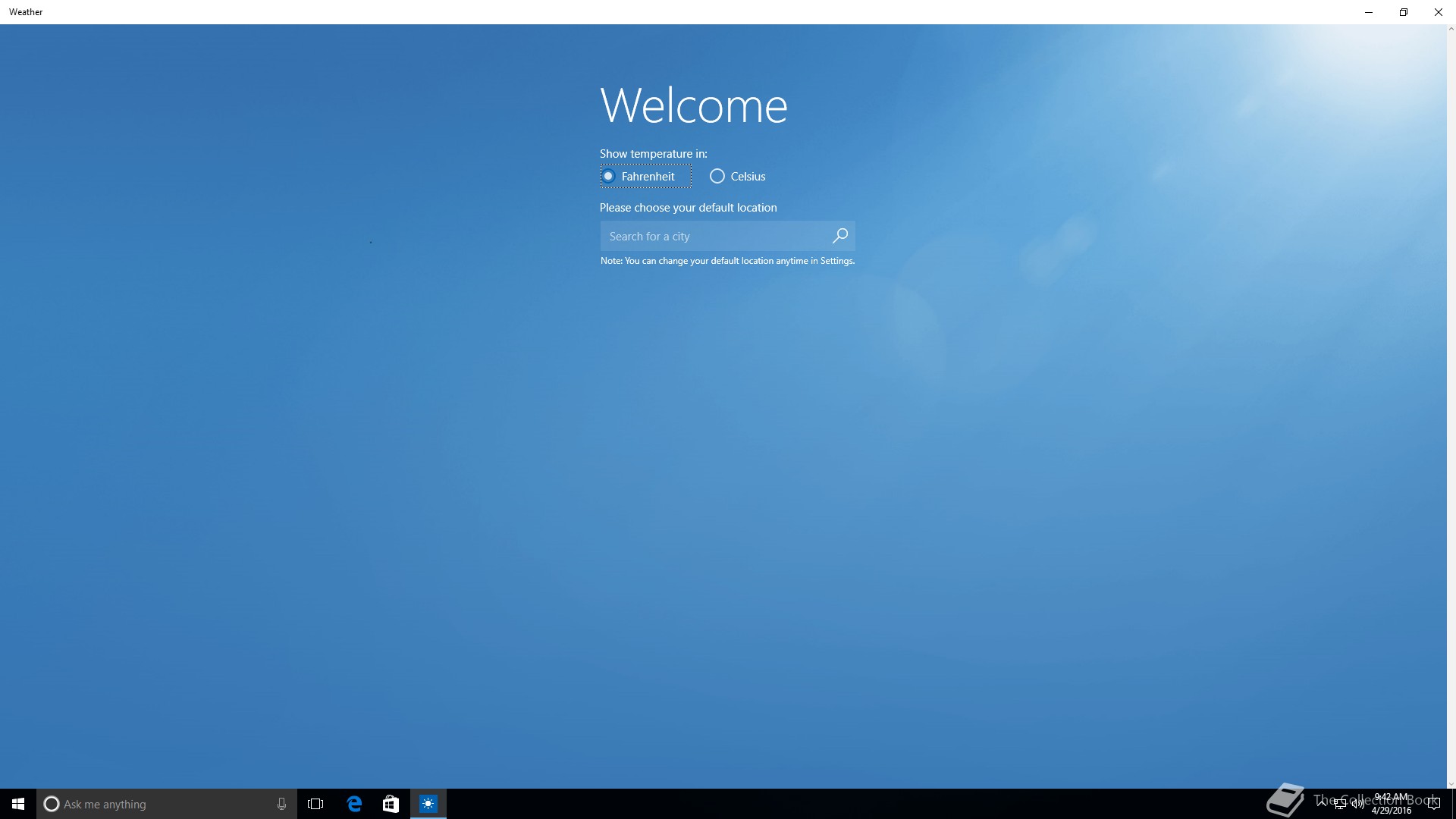Open the Action Center notifications icon
The image size is (1456, 819).
[x=1433, y=804]
